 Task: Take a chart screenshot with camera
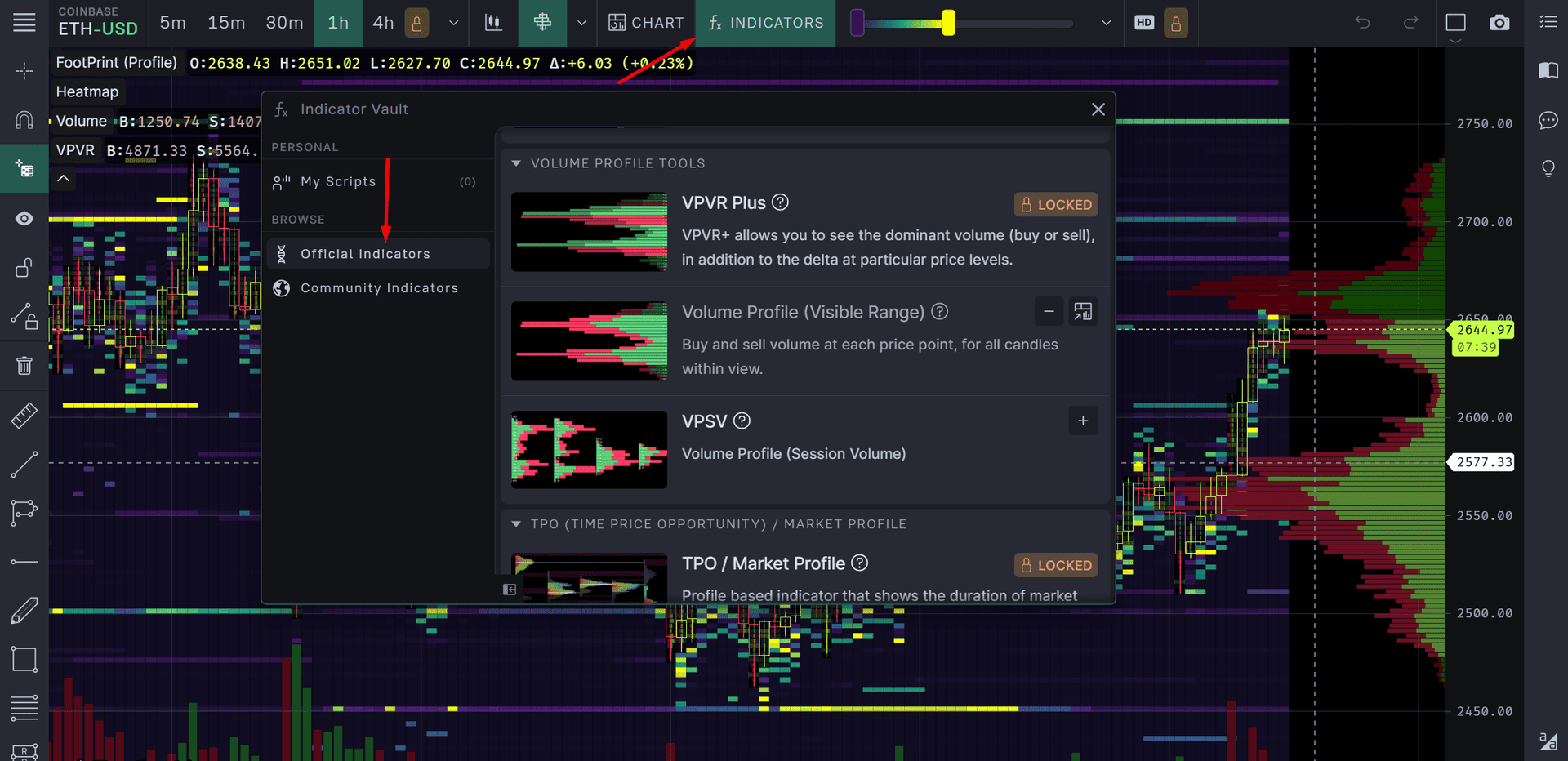coord(1499,23)
